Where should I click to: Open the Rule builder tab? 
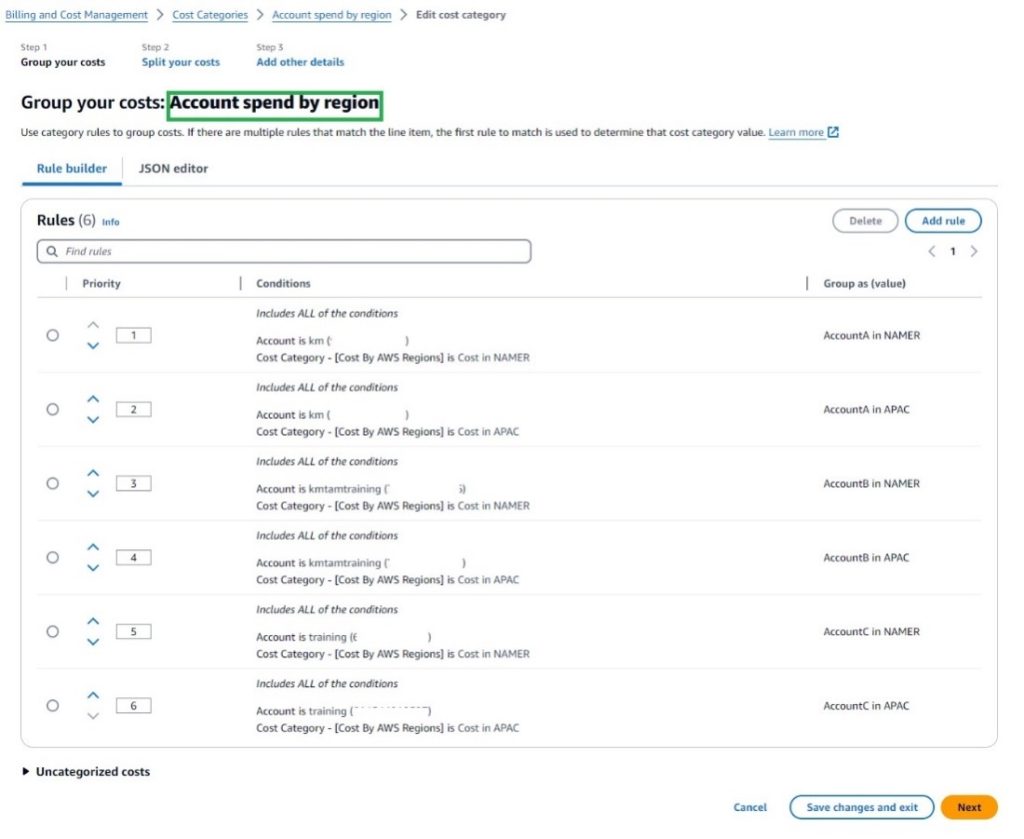pos(72,169)
